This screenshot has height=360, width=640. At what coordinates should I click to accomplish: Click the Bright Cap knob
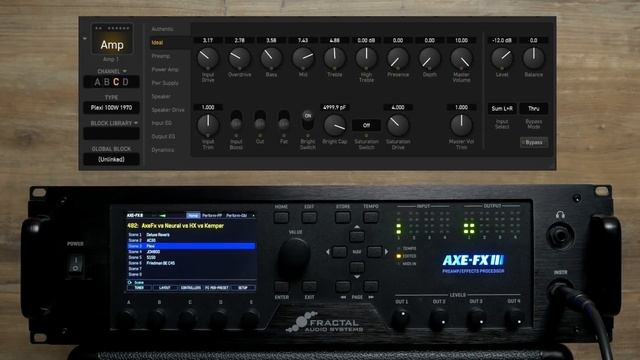[x=335, y=125]
